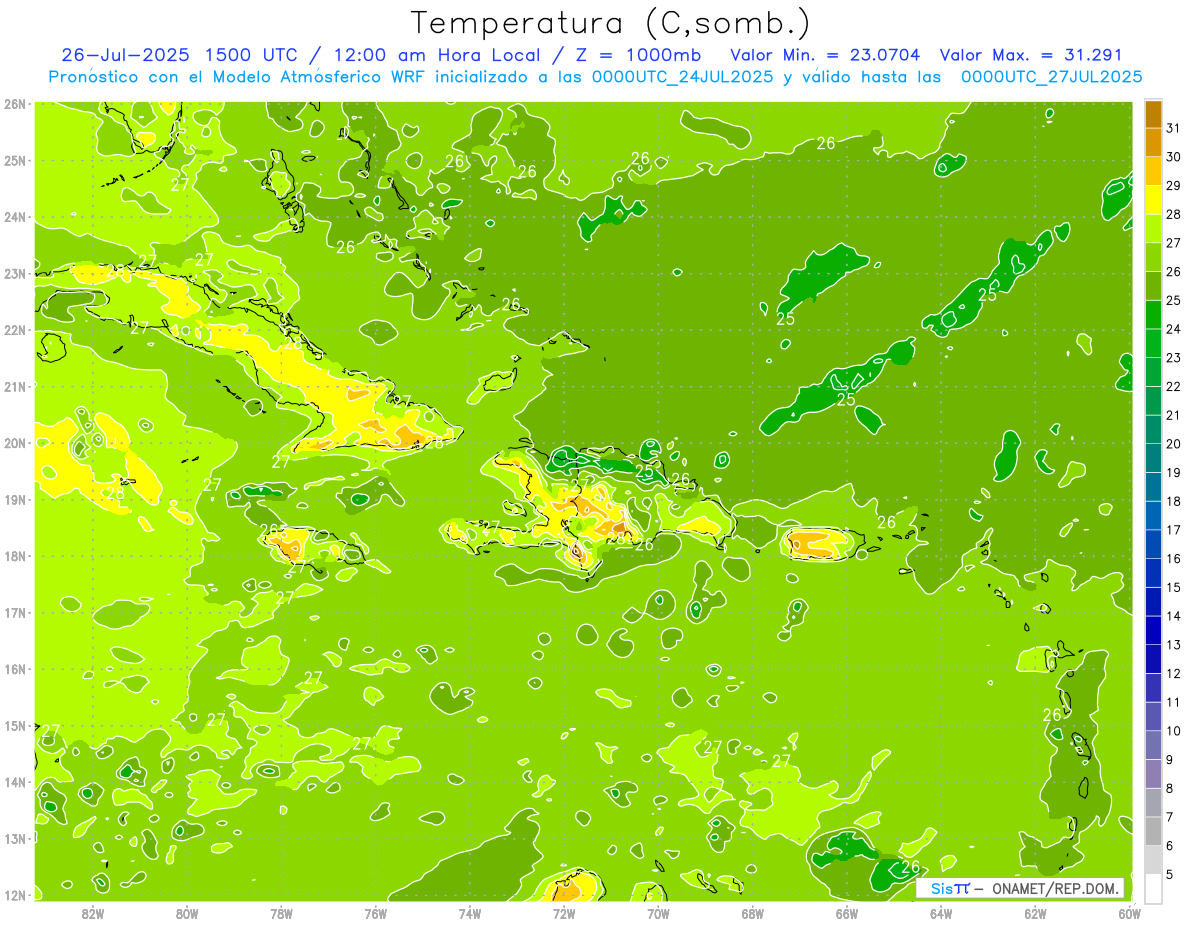Click the "80W" longitude axis label
This screenshot has width=1200, height=927.
point(187,913)
